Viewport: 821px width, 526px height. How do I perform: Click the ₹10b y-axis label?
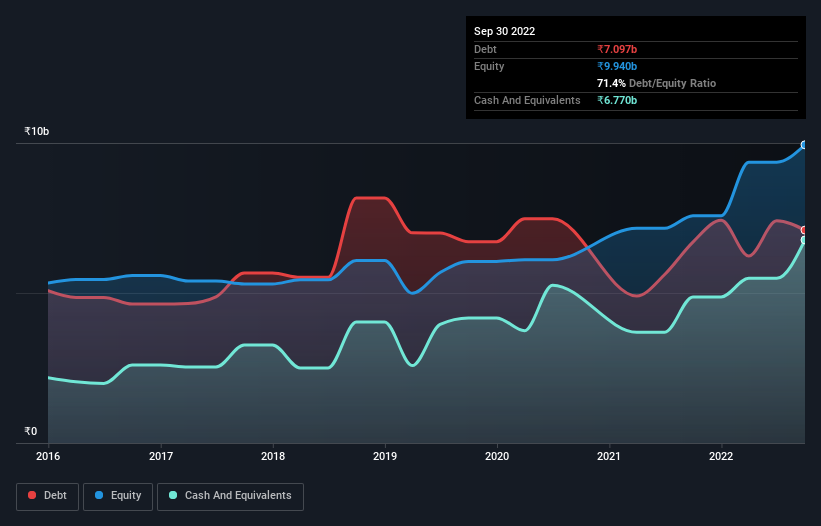(x=37, y=131)
